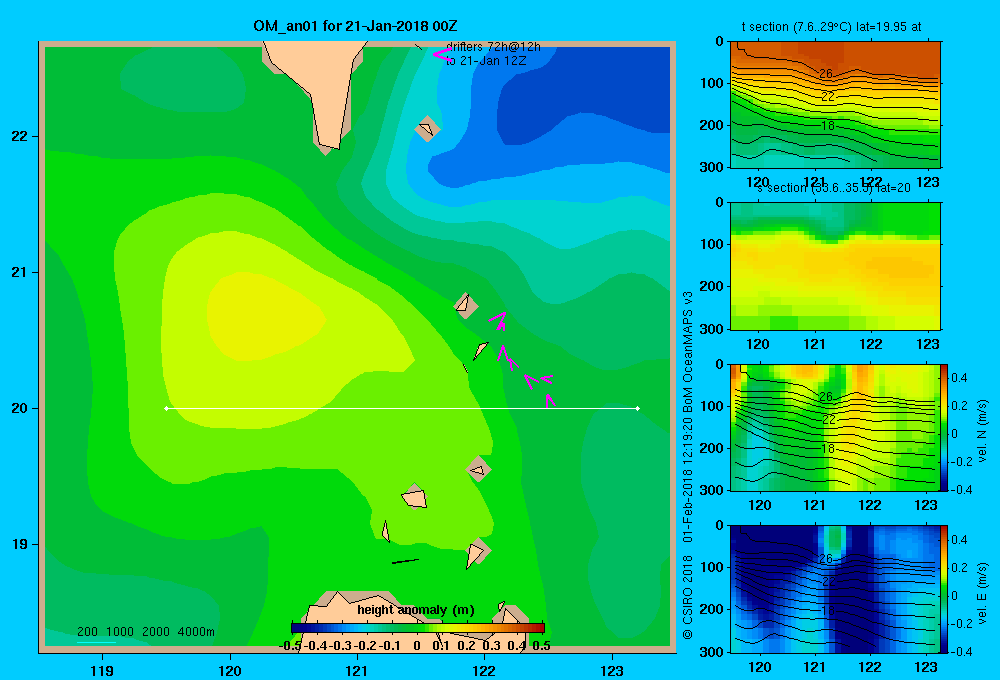Image resolution: width=1000 pixels, height=680 pixels.
Task: Click the "26" contour label in the vel. N section
Action: pos(826,397)
